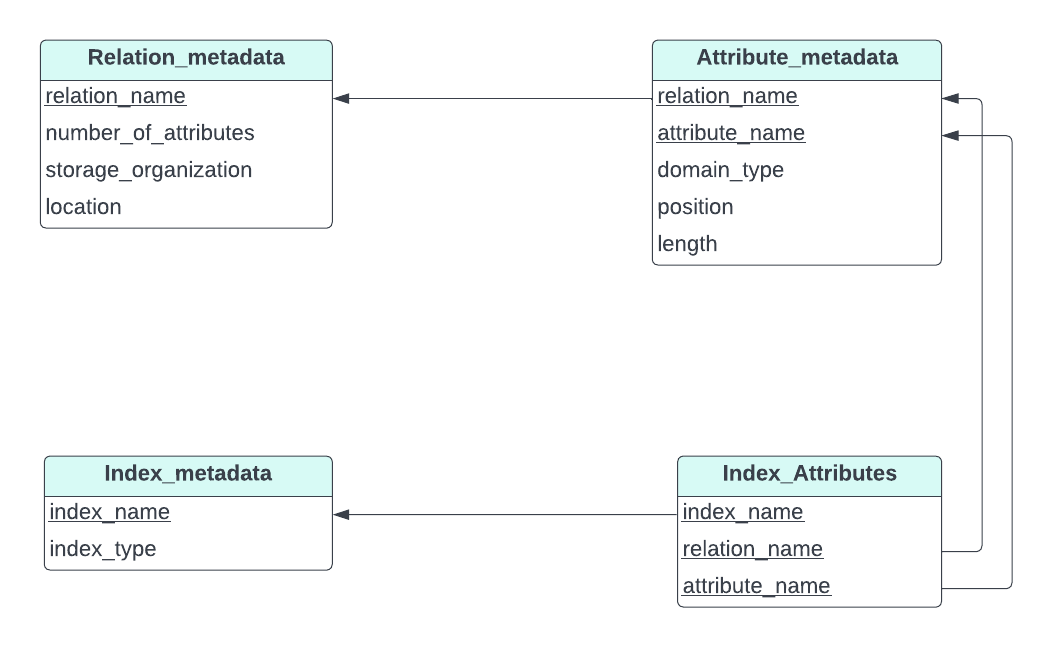
Task: Click the length attribute row
Action: [x=687, y=244]
